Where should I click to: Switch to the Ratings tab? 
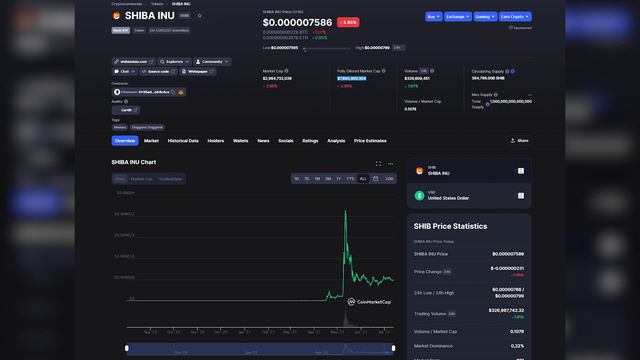310,141
